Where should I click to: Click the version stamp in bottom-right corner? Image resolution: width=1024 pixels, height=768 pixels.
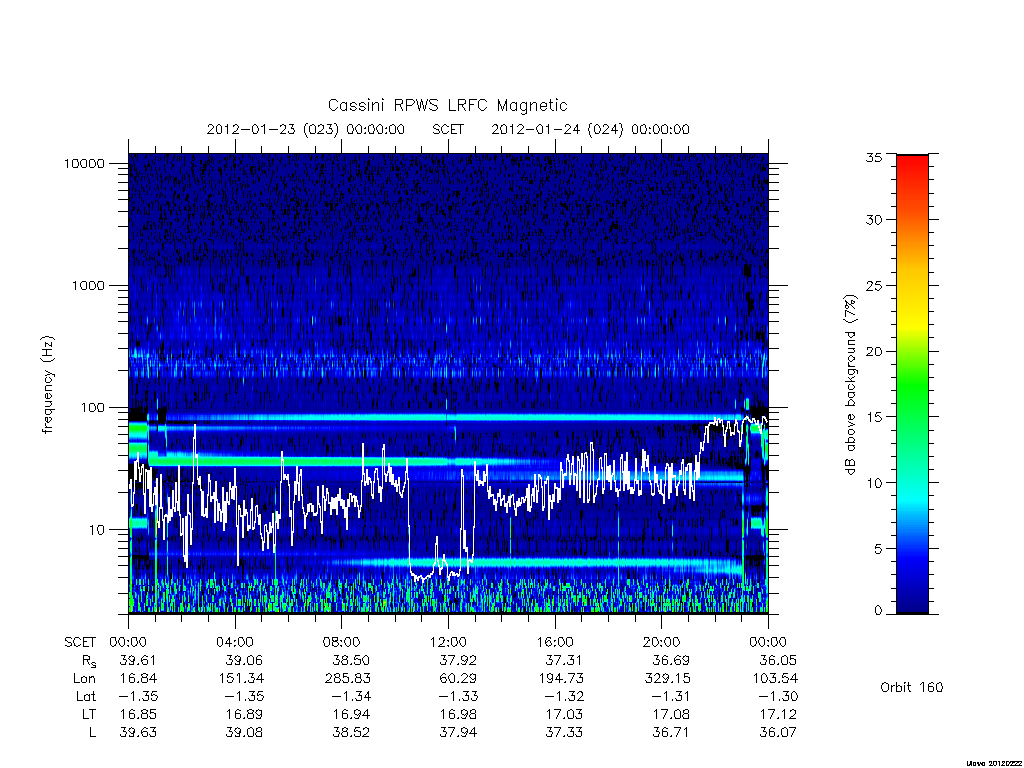pos(995,763)
